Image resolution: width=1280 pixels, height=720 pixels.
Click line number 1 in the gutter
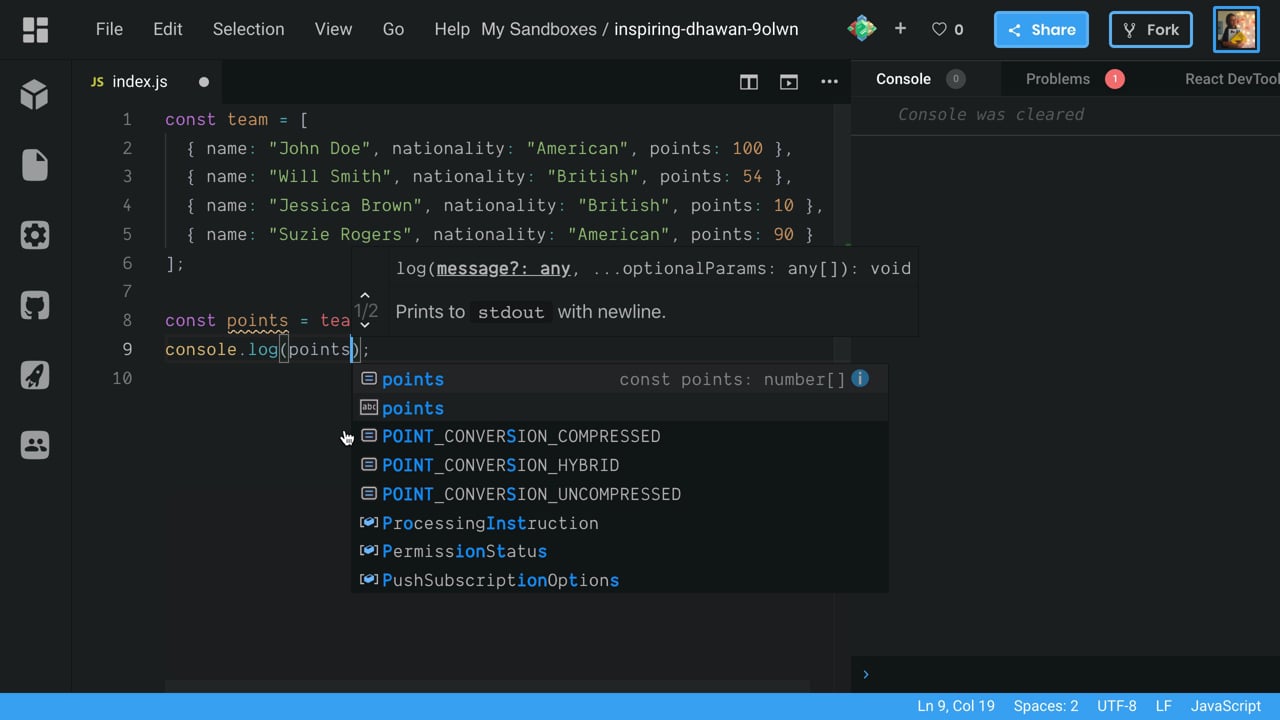127,120
